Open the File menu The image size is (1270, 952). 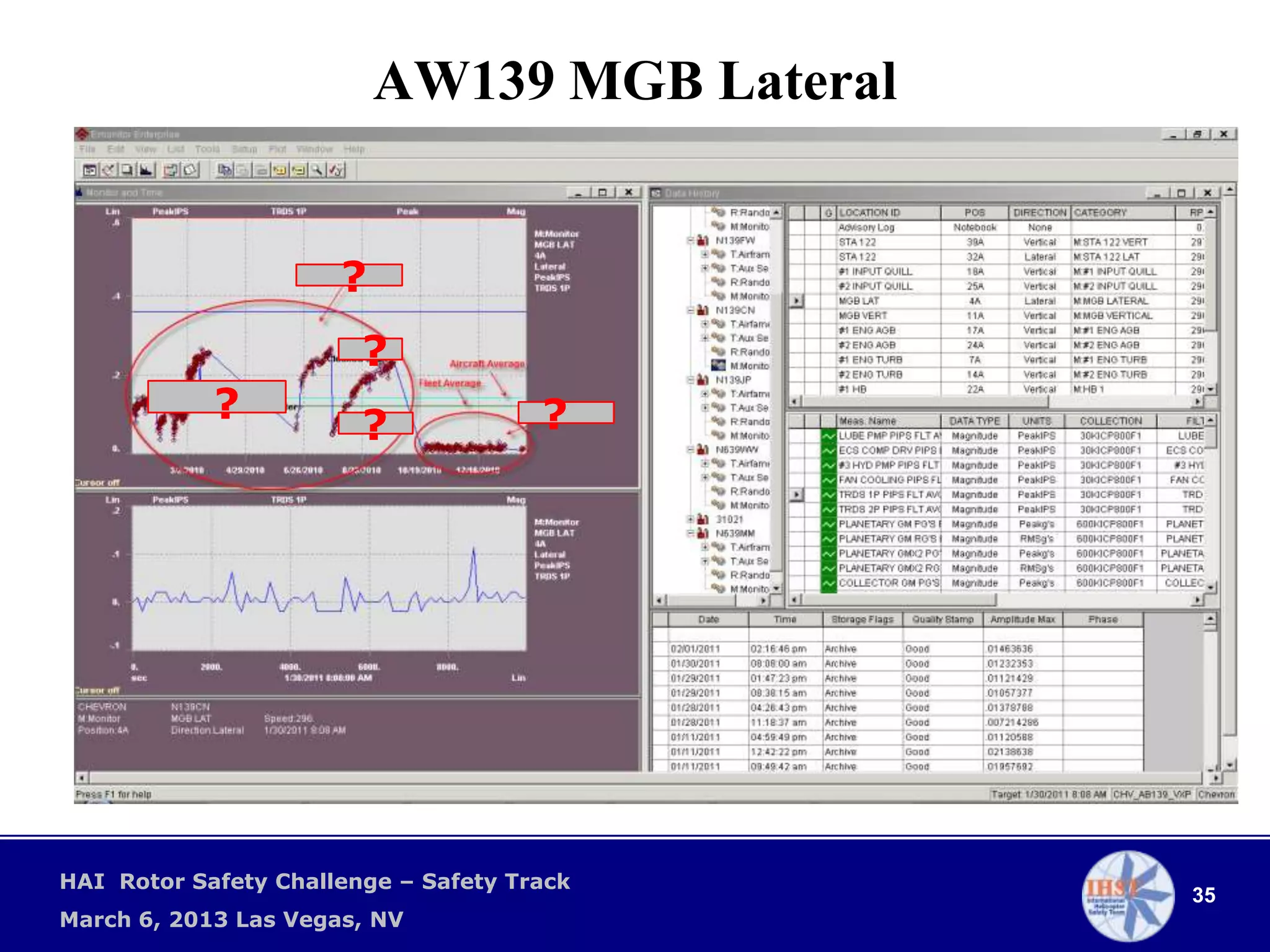[87, 149]
